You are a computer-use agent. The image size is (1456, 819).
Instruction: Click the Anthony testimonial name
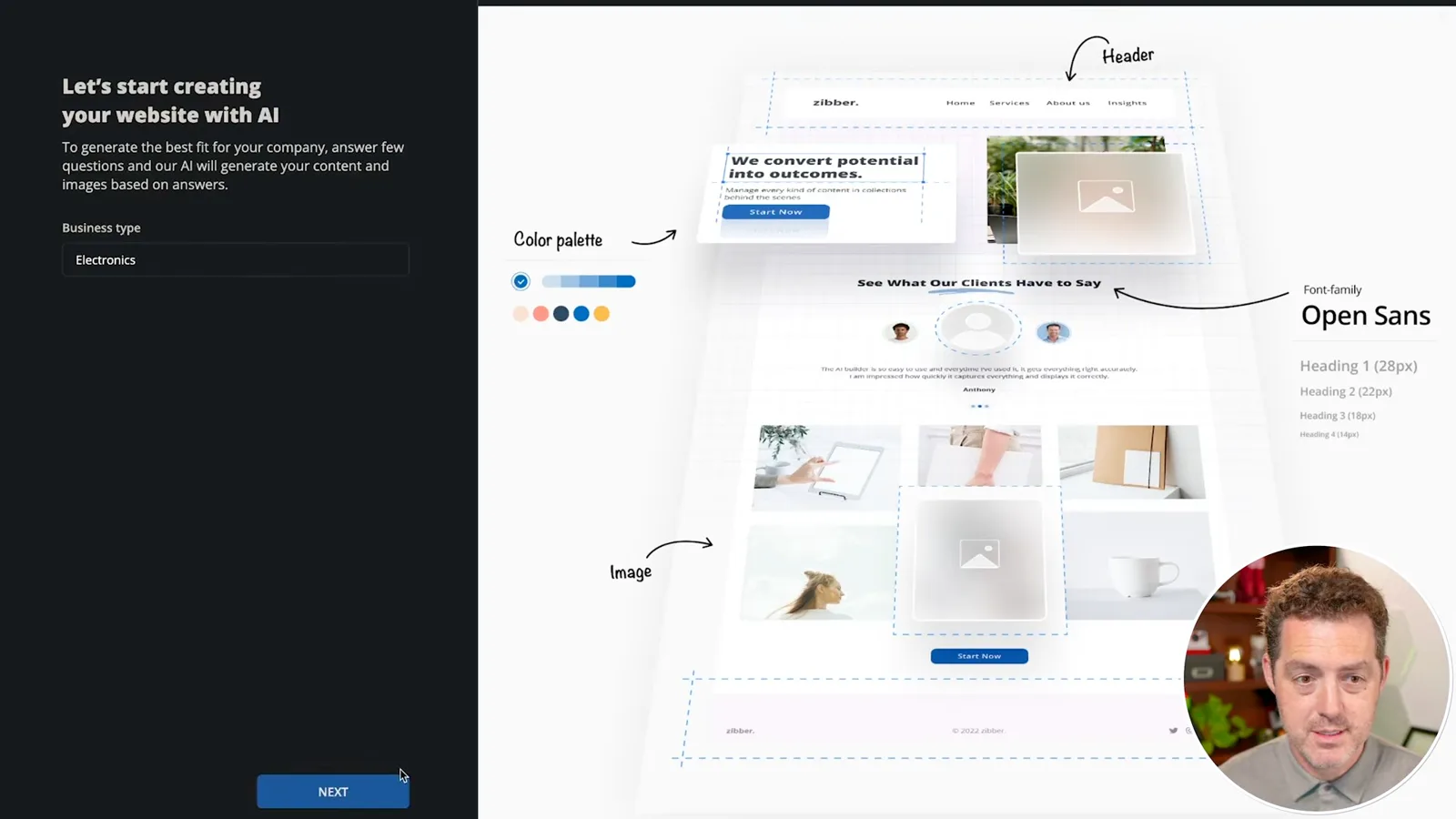[x=979, y=389]
